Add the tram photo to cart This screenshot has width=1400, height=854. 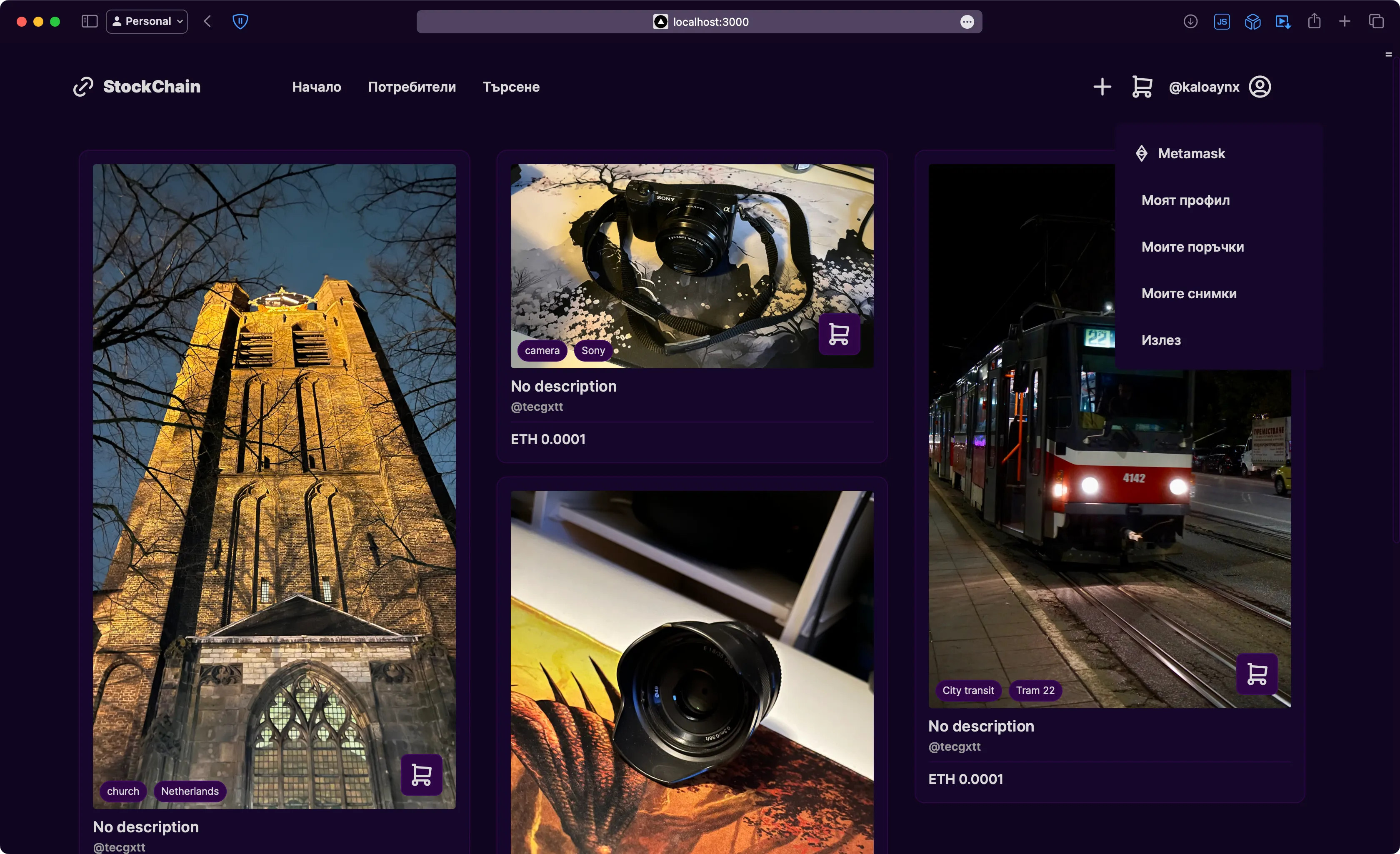pyautogui.click(x=1257, y=674)
